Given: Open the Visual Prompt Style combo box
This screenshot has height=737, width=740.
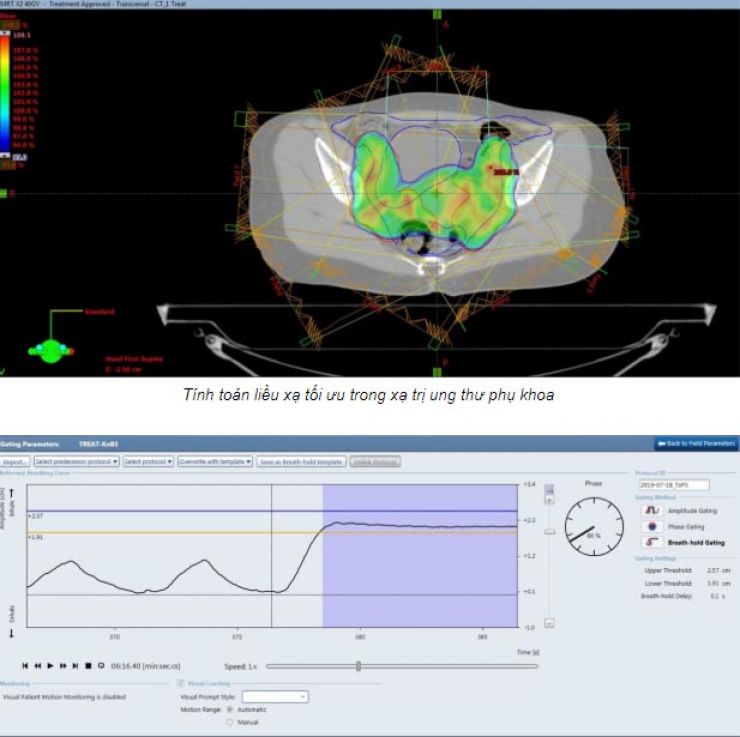Looking at the screenshot, I should click(275, 696).
